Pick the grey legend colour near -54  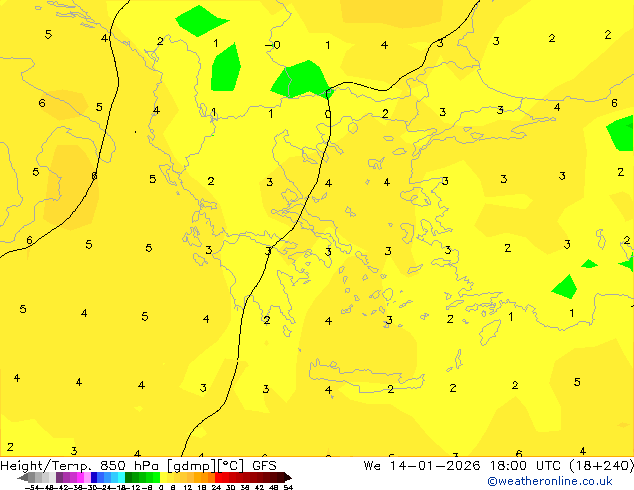[32, 477]
